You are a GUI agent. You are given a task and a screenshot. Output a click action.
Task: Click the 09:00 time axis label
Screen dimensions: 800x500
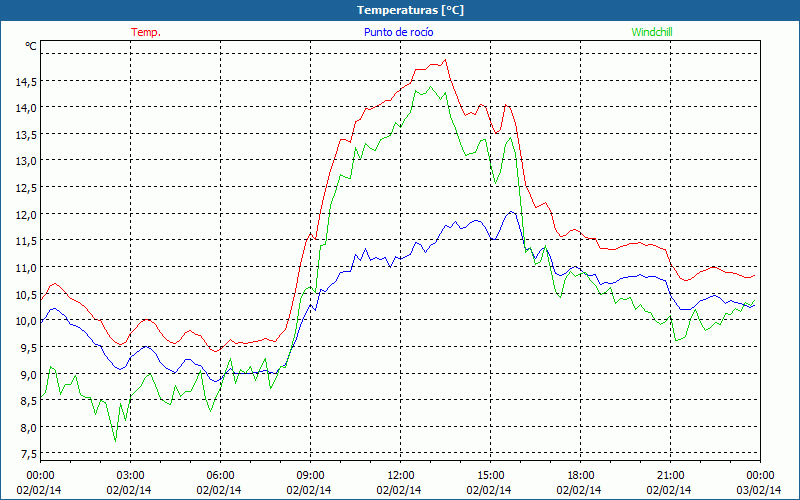pos(310,475)
